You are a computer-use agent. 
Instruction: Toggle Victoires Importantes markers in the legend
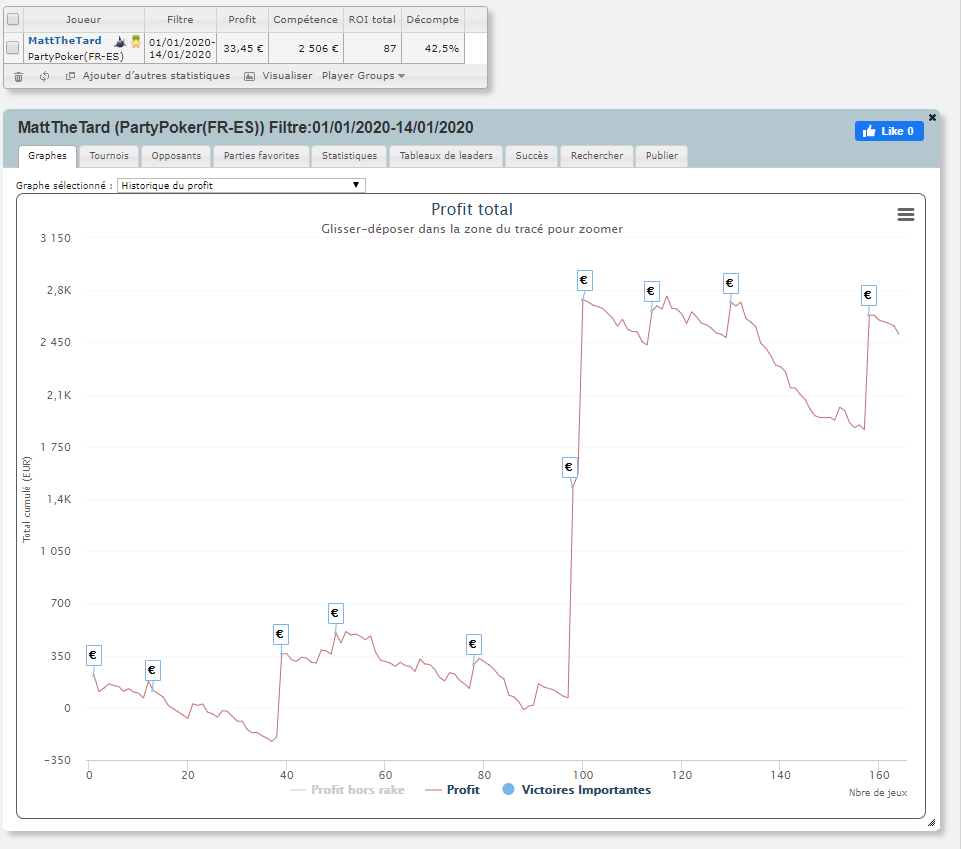577,790
